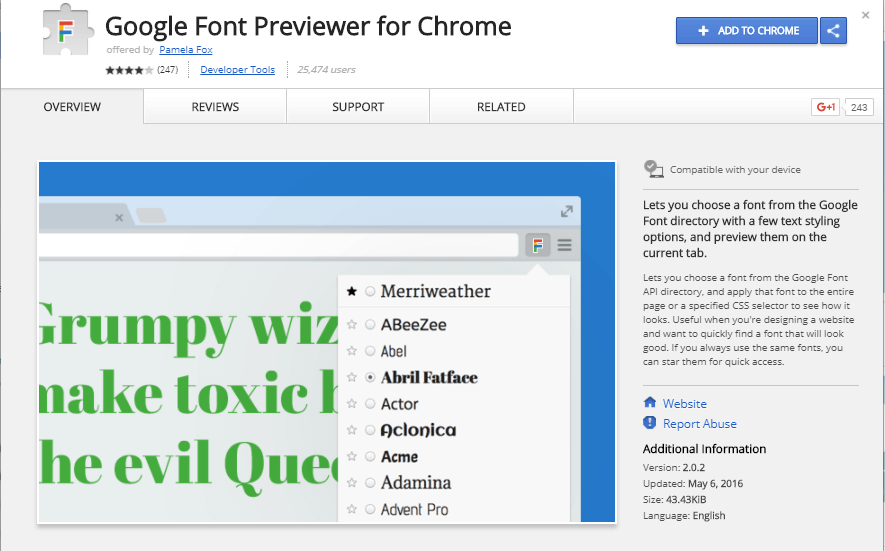Select the Aclonica radio button

pyautogui.click(x=370, y=430)
